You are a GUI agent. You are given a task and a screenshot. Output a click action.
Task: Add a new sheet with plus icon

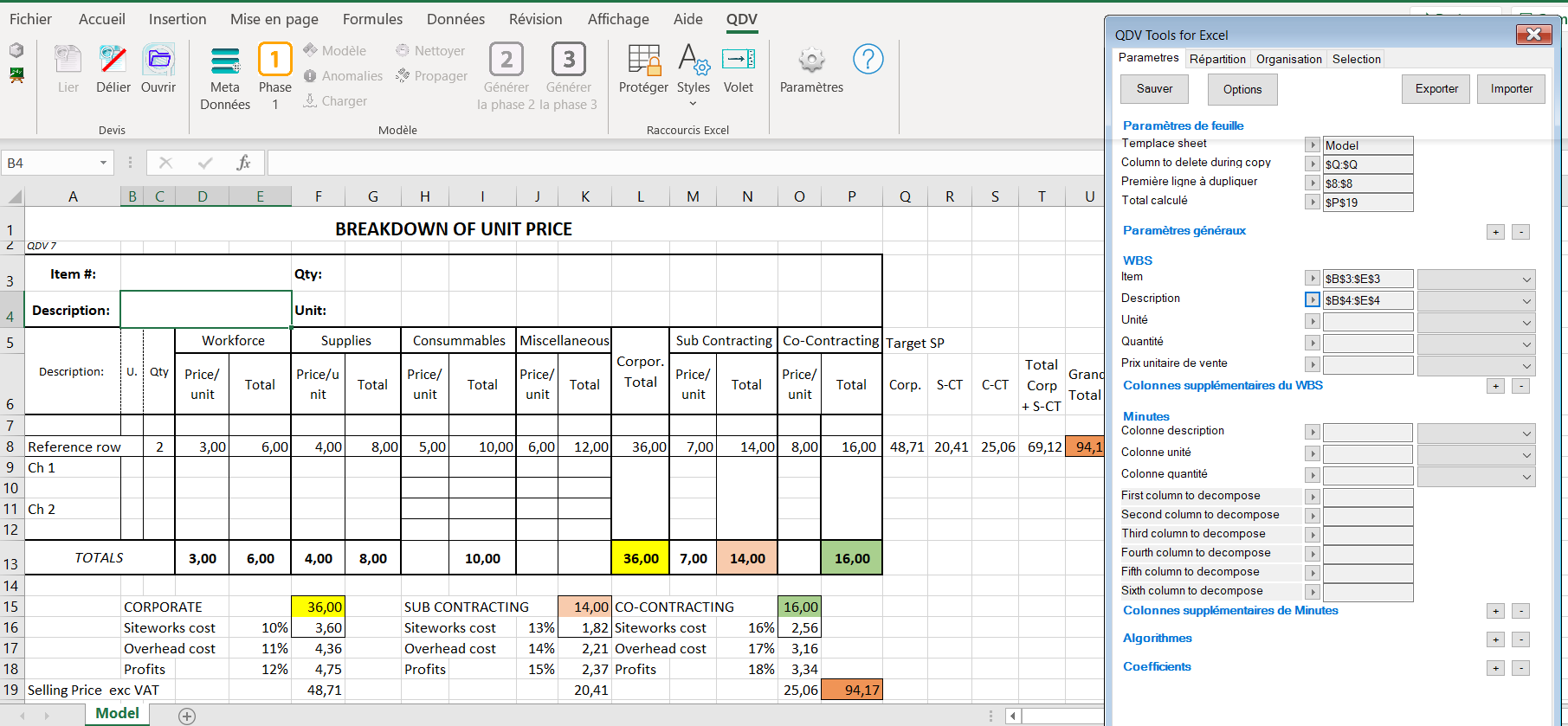[x=187, y=716]
